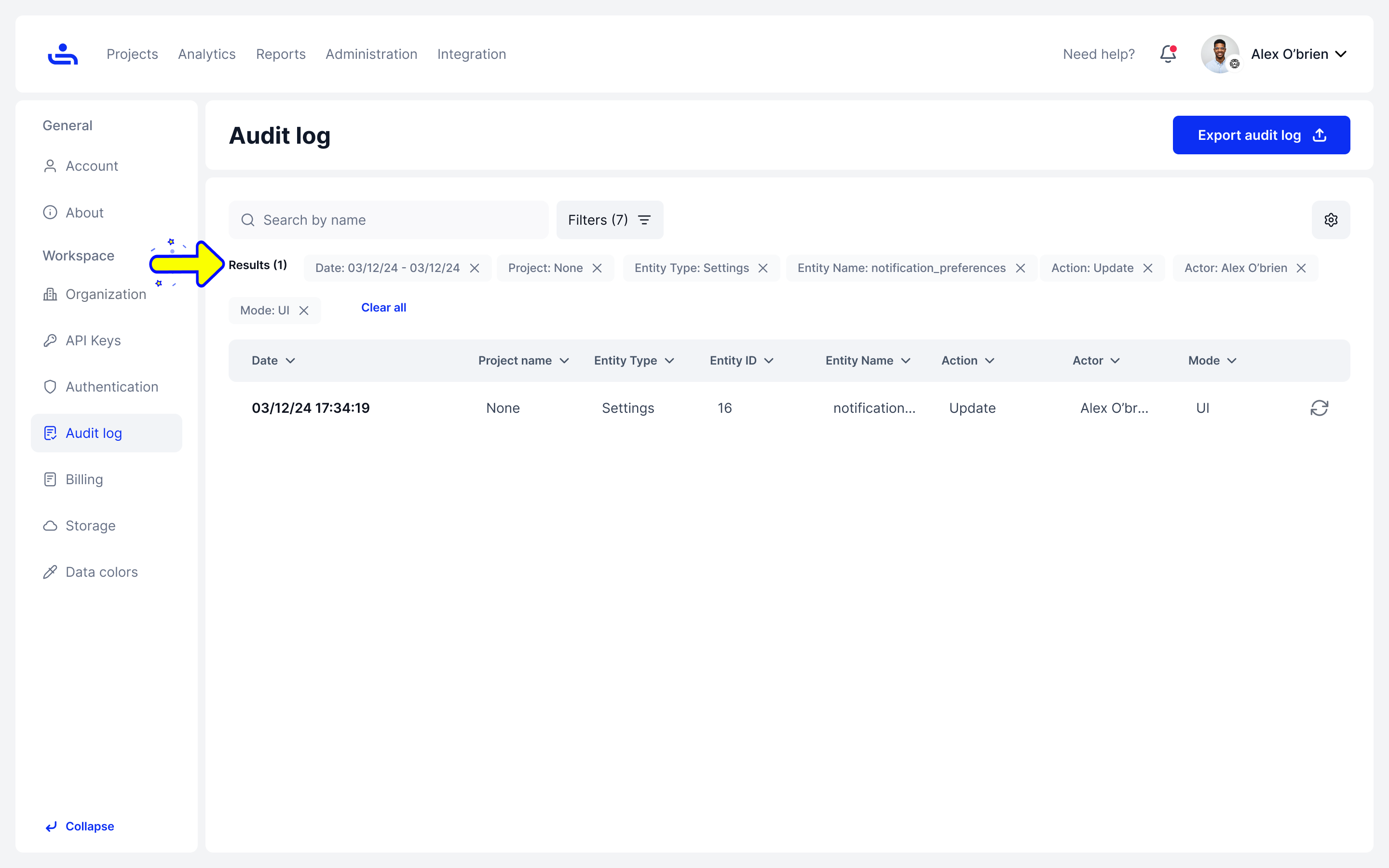The image size is (1389, 868).
Task: Expand the Alex O'brien user menu
Action: [x=1341, y=54]
